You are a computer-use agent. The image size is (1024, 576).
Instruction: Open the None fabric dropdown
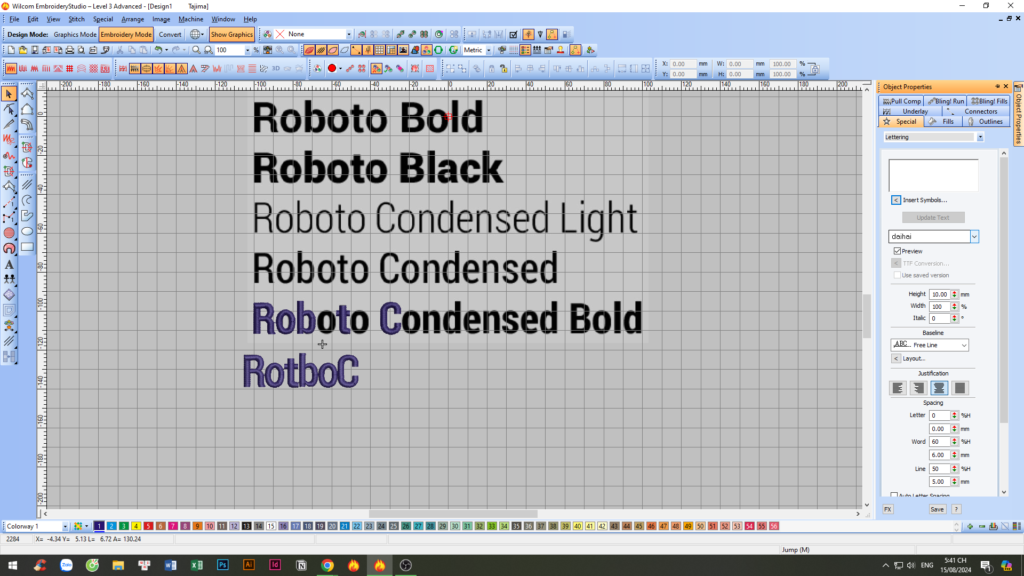pos(348,34)
